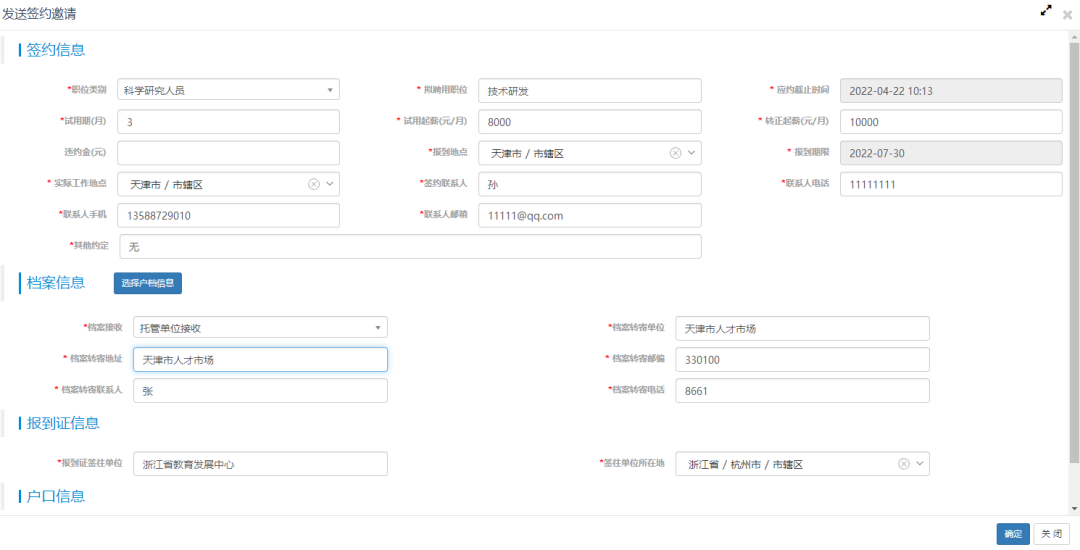Click the 试用期(月) input box
The image size is (1080, 550).
[x=228, y=122]
